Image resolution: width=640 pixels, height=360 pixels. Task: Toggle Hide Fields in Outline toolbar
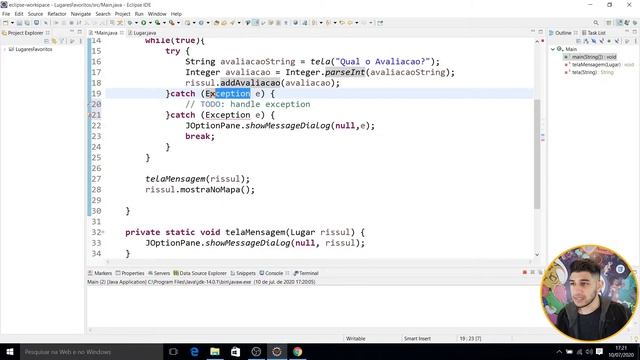pyautogui.click(x=594, y=41)
